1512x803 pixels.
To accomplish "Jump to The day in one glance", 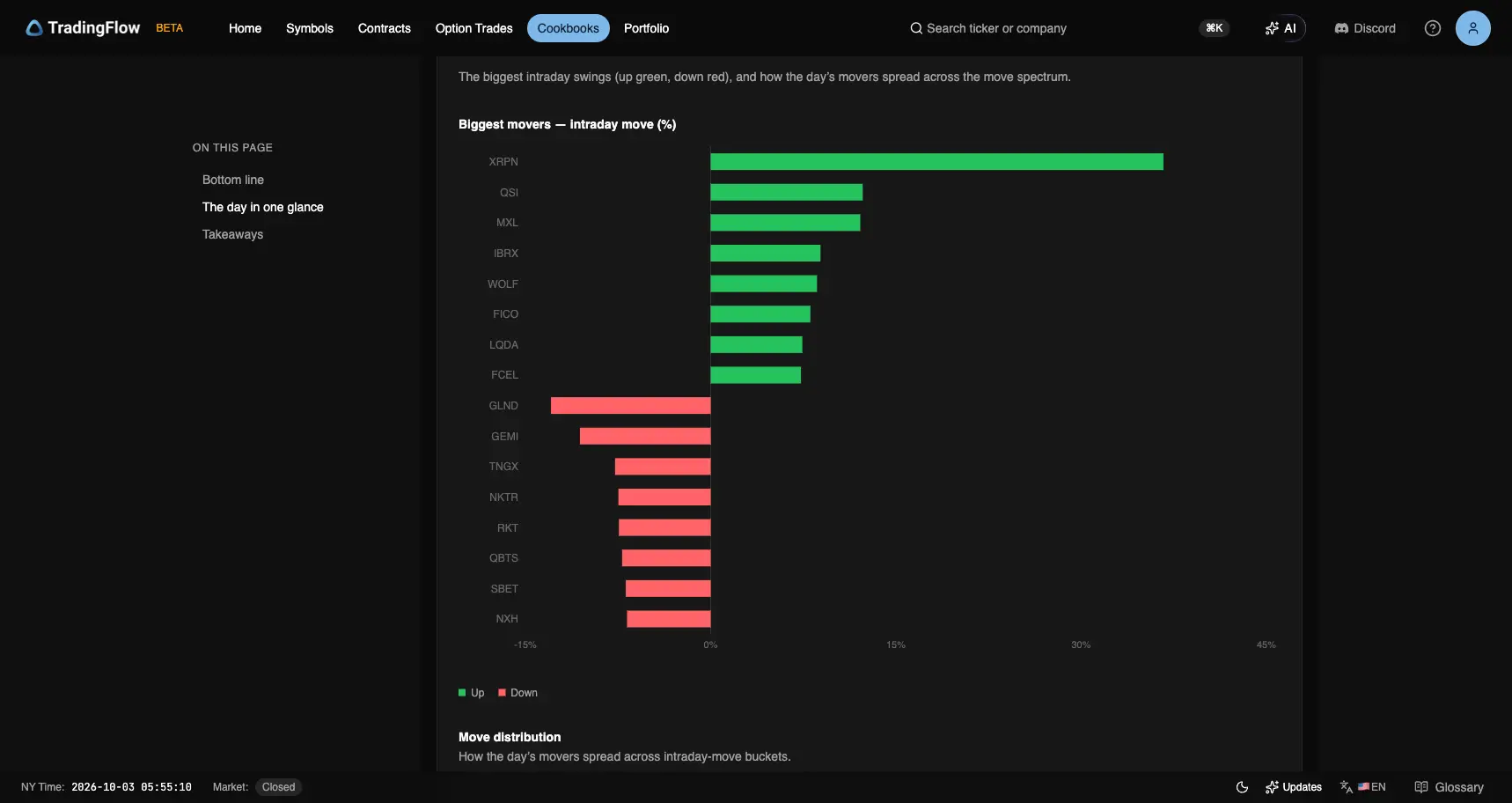I will coord(263,207).
